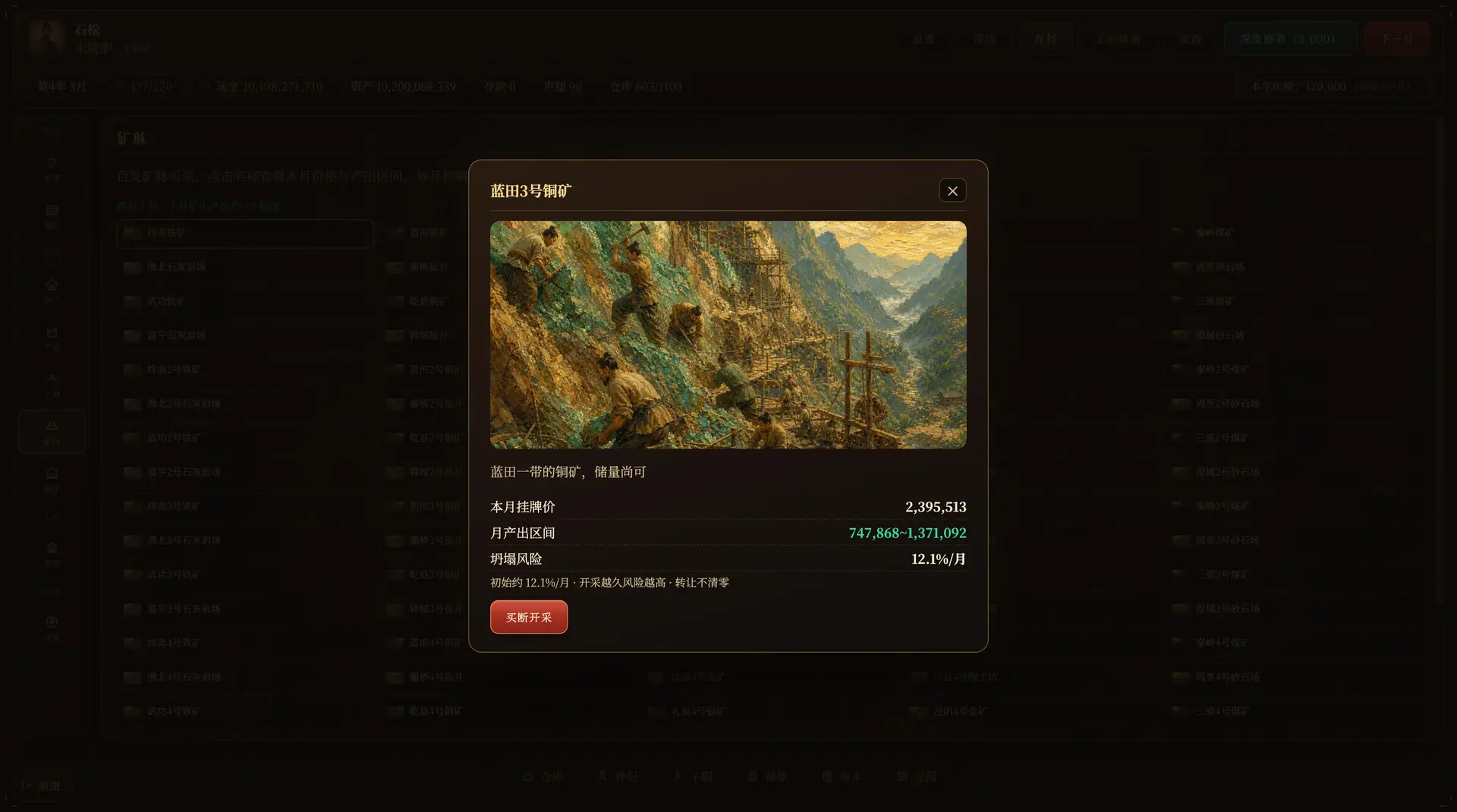Click the risk note starting 初始约 12.1%/月

coord(609,583)
